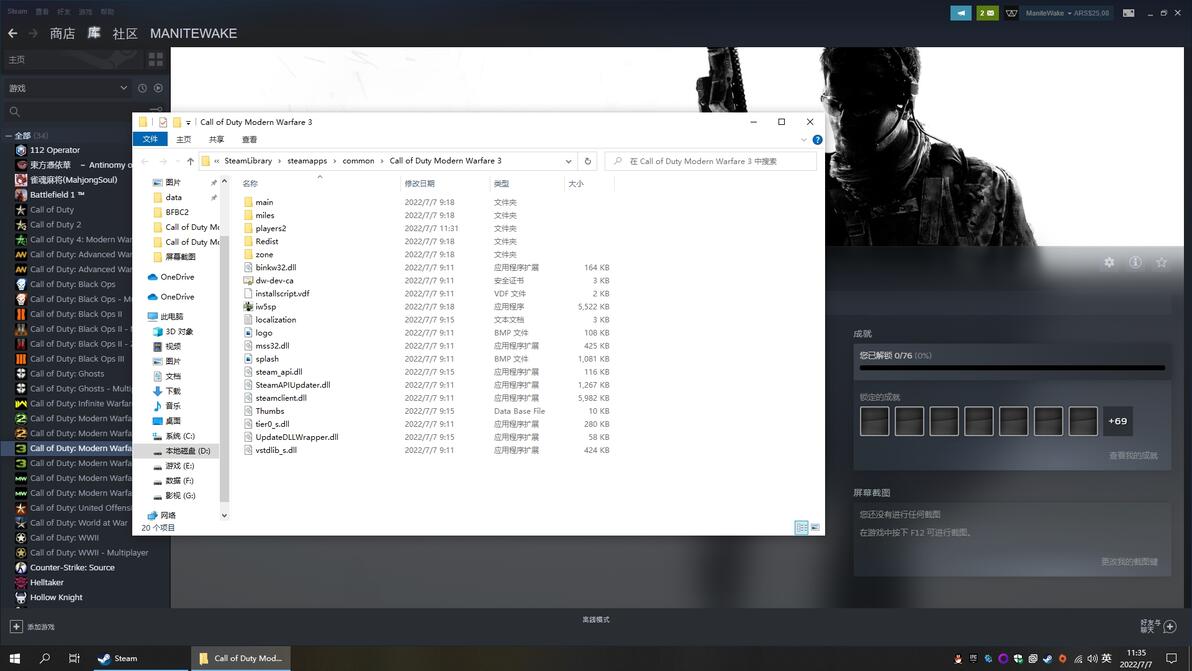The image size is (1192, 671).
Task: Switch Steam library to grid view icon
Action: [156, 59]
